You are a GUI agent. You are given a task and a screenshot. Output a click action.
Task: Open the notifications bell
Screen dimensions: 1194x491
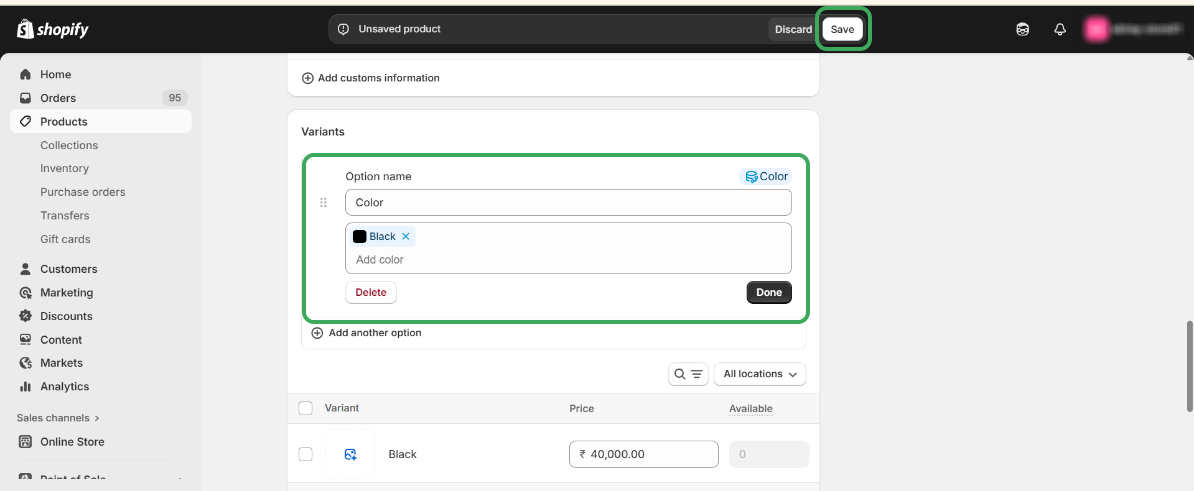(1060, 29)
